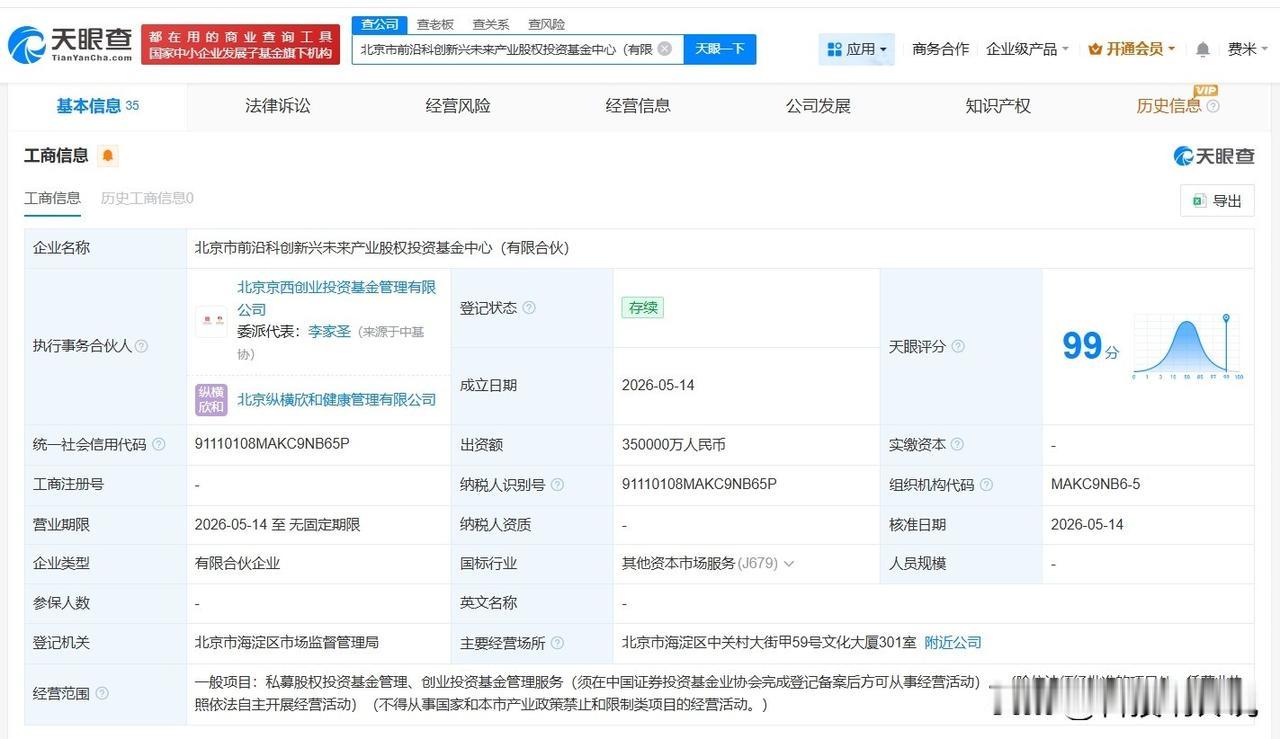This screenshot has height=739, width=1280.
Task: Click the 存续 status badge
Action: tap(642, 308)
